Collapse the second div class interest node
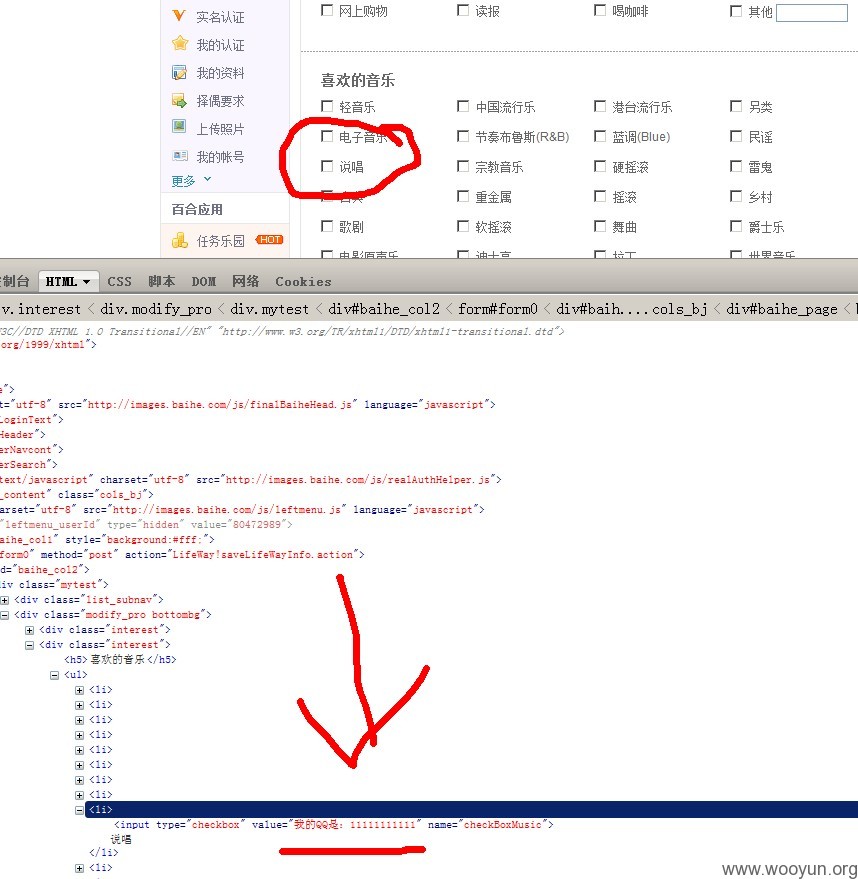858x879 pixels. pos(30,645)
